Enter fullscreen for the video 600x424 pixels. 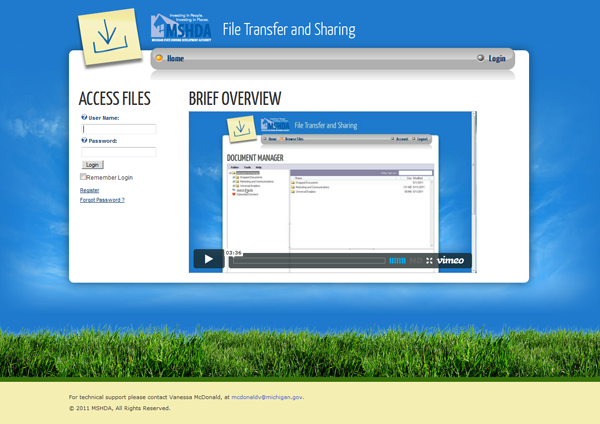pyautogui.click(x=429, y=261)
